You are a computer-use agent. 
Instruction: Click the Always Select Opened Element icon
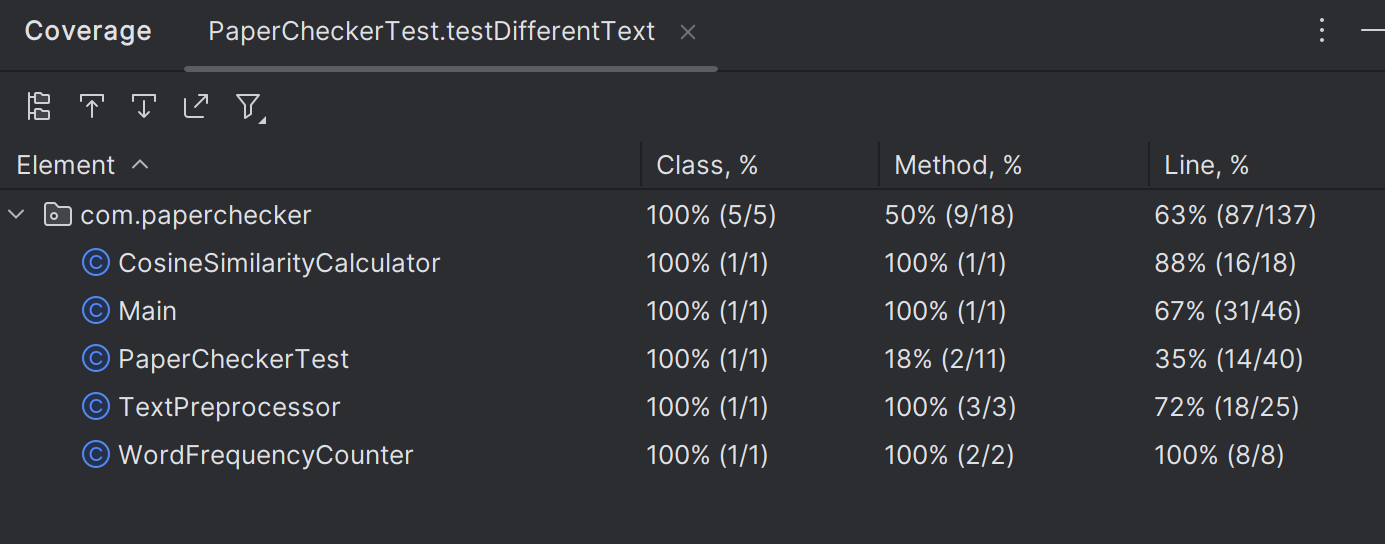click(144, 107)
